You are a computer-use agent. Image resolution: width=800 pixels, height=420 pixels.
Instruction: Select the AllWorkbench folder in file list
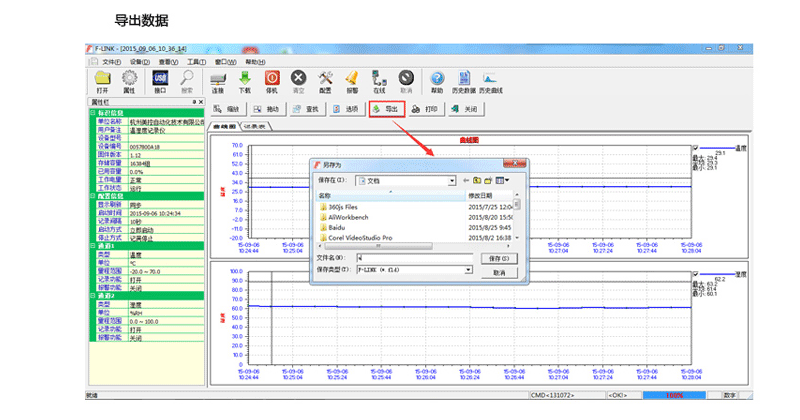pos(349,217)
